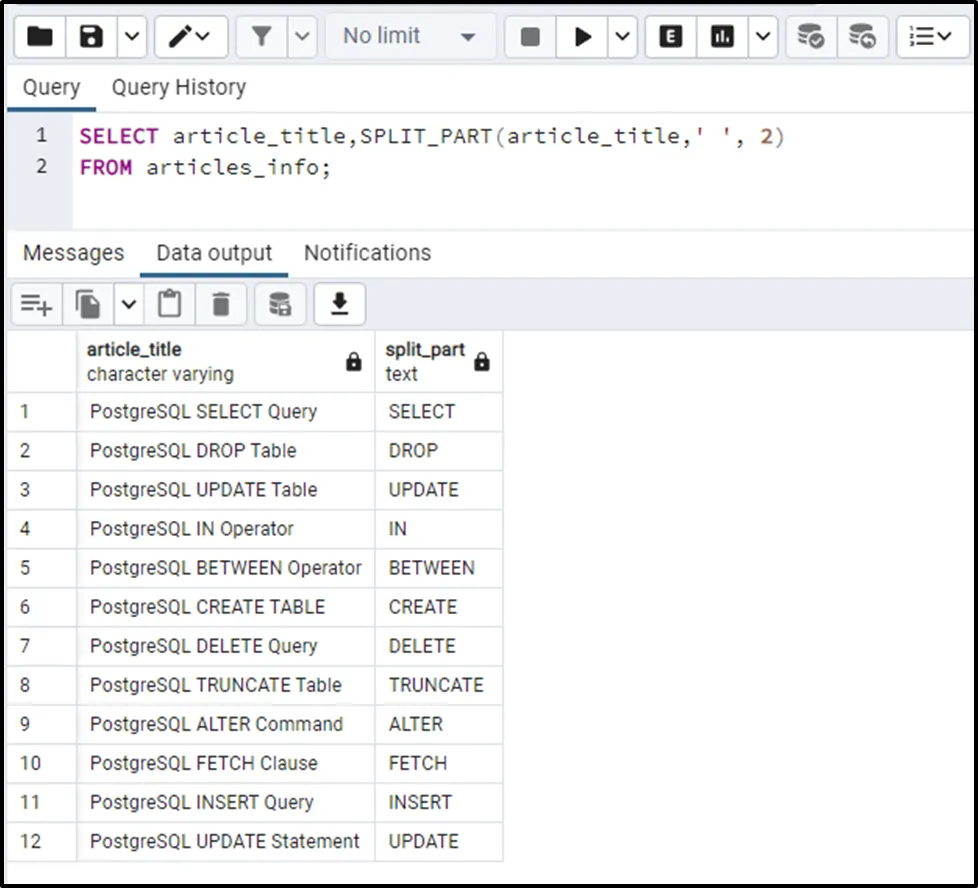Click the Commit database icon
978x888 pixels.
tap(810, 37)
